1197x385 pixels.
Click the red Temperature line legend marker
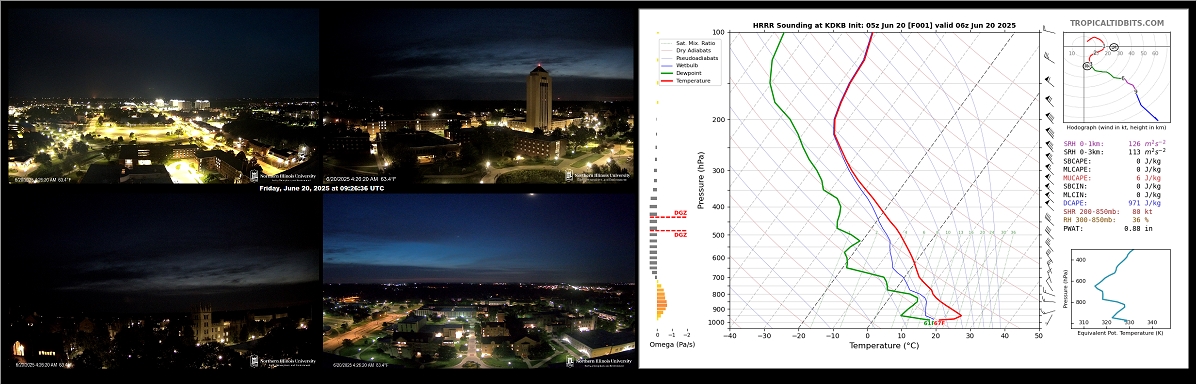pyautogui.click(x=667, y=80)
